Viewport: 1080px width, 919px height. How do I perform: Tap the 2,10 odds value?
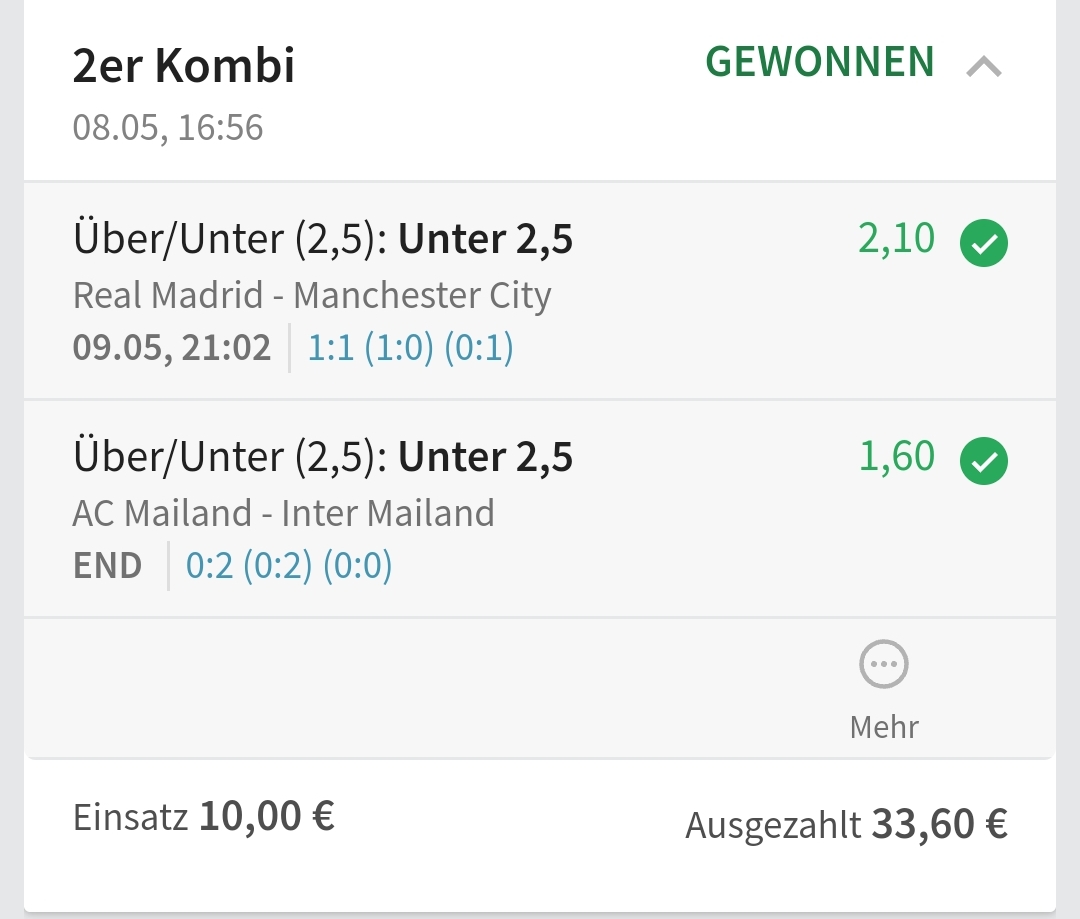[x=896, y=239]
